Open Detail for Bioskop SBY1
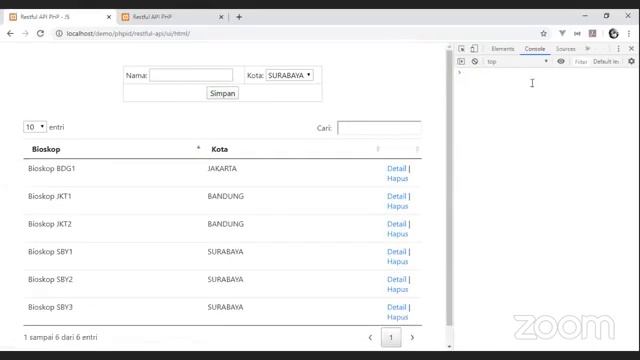 click(396, 251)
